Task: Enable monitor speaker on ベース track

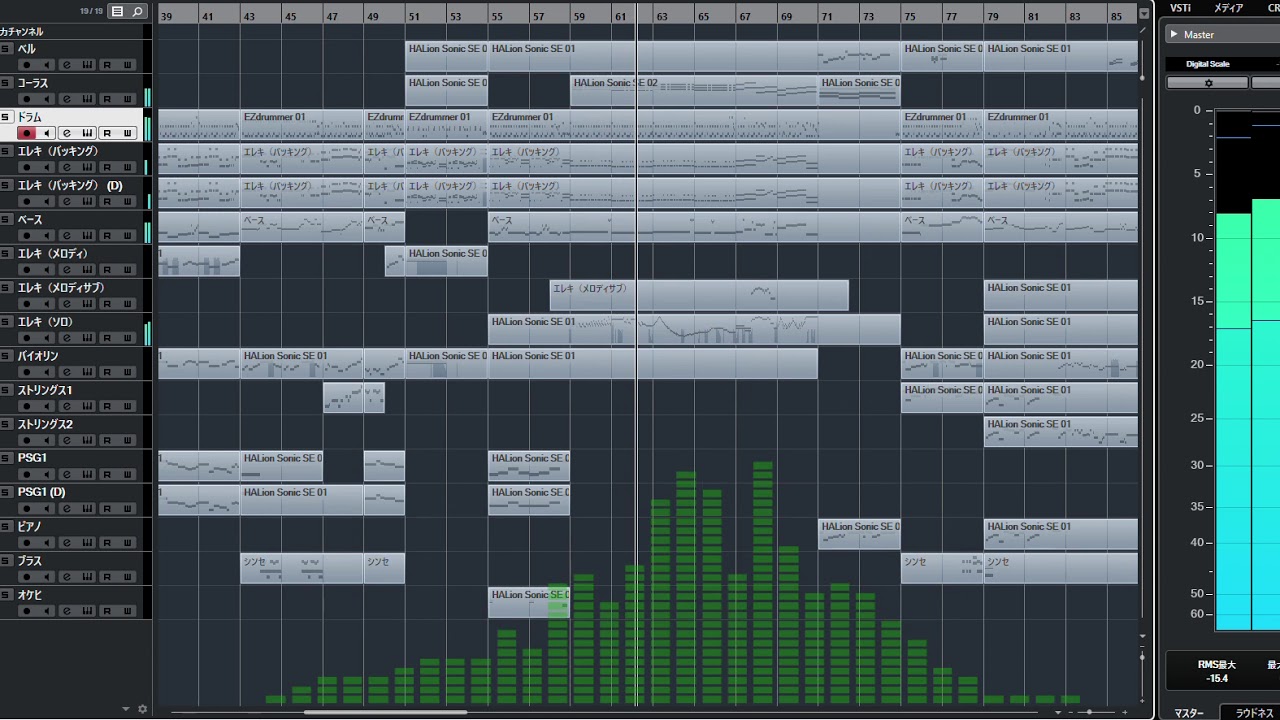Action: (47, 235)
